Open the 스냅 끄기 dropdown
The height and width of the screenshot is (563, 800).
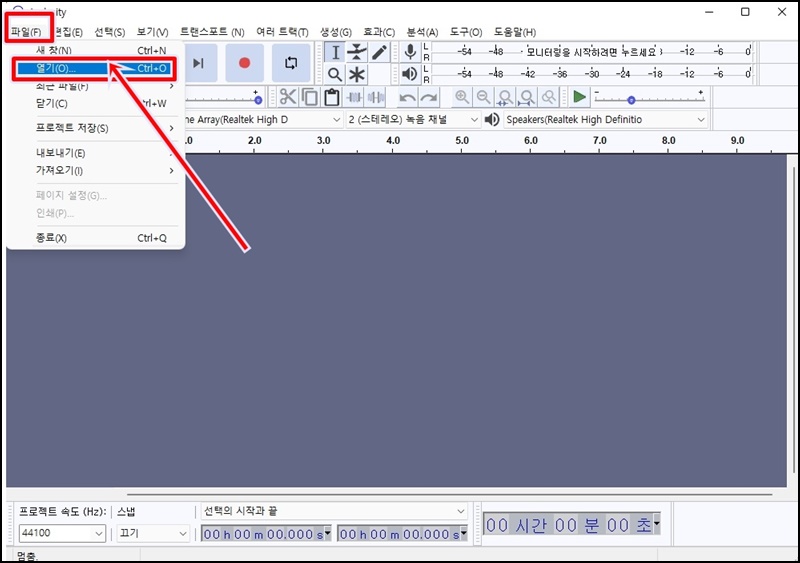click(x=153, y=533)
